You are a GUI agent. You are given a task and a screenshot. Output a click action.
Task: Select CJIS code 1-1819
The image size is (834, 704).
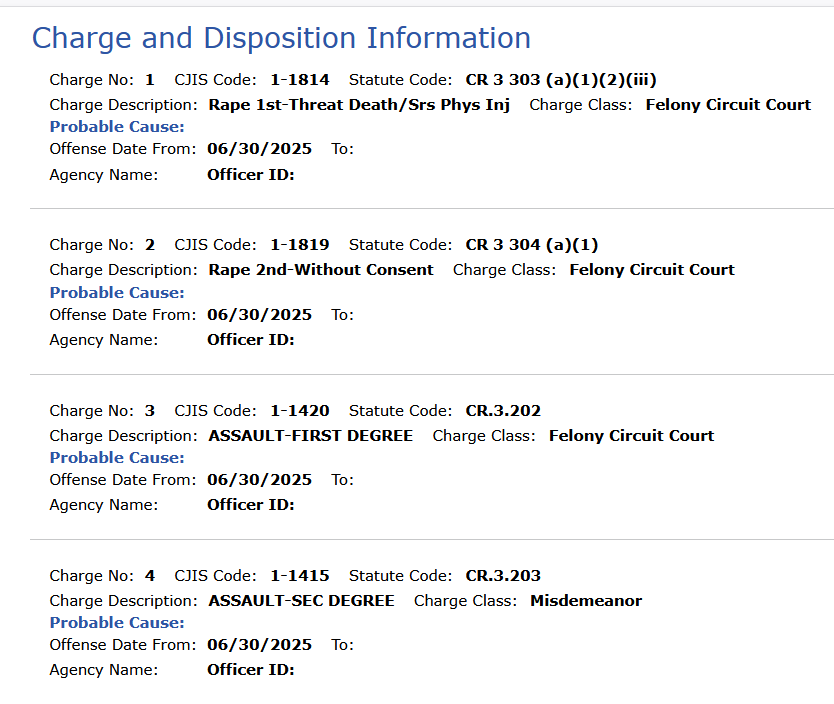(300, 245)
